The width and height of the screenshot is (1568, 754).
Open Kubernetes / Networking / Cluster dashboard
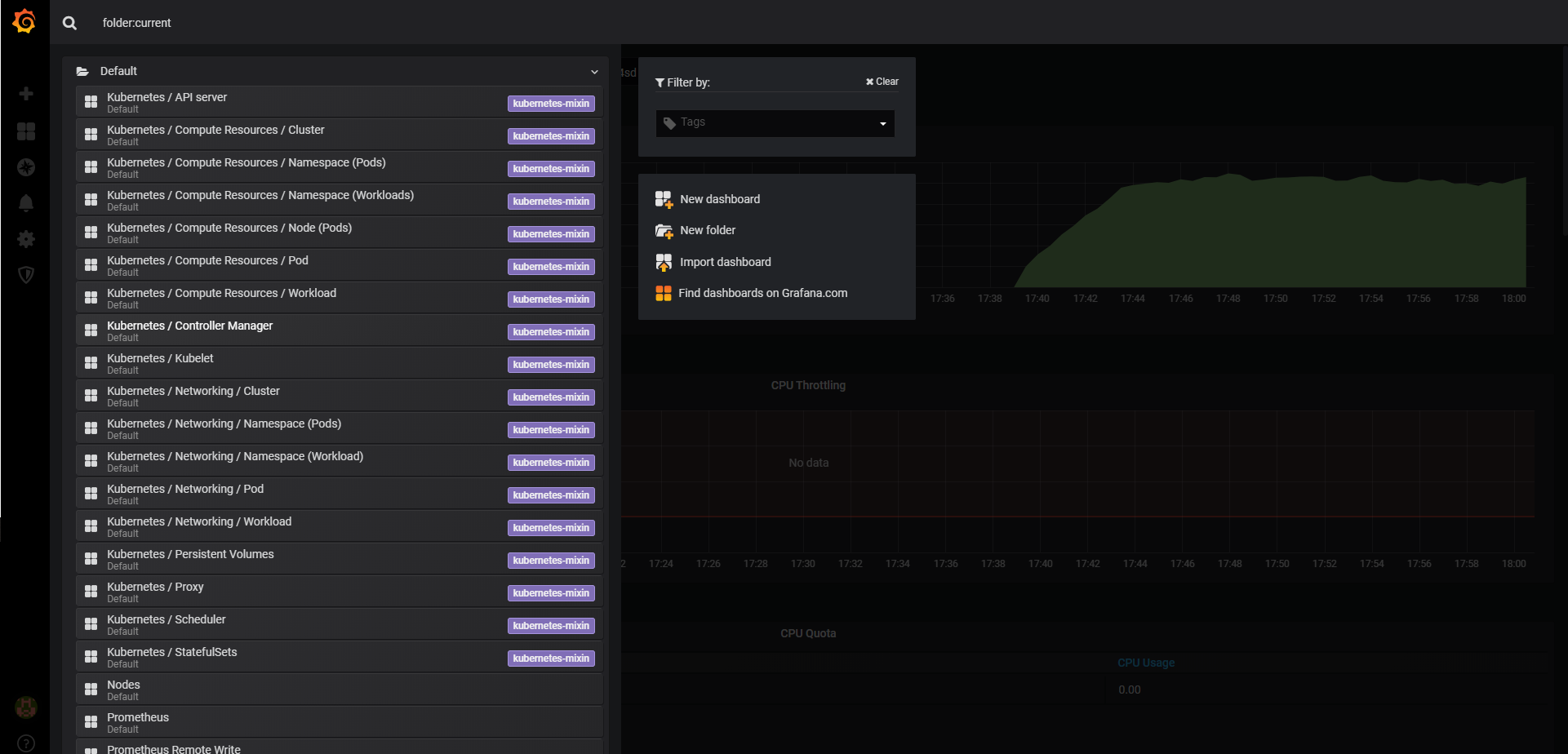[340, 396]
